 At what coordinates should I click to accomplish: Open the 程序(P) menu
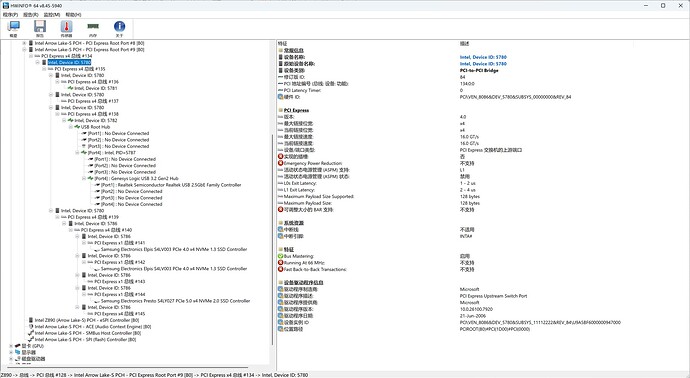tap(11, 15)
